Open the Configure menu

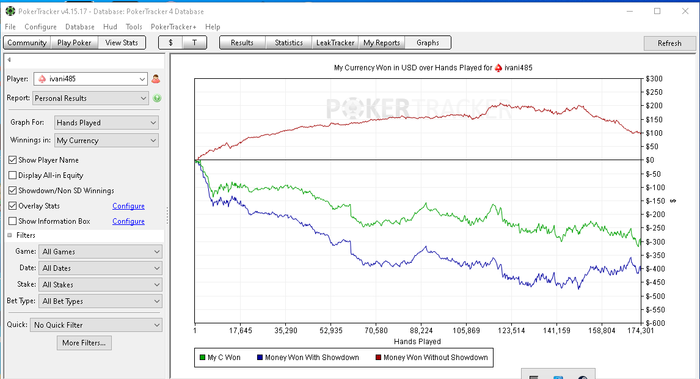pyautogui.click(x=41, y=27)
